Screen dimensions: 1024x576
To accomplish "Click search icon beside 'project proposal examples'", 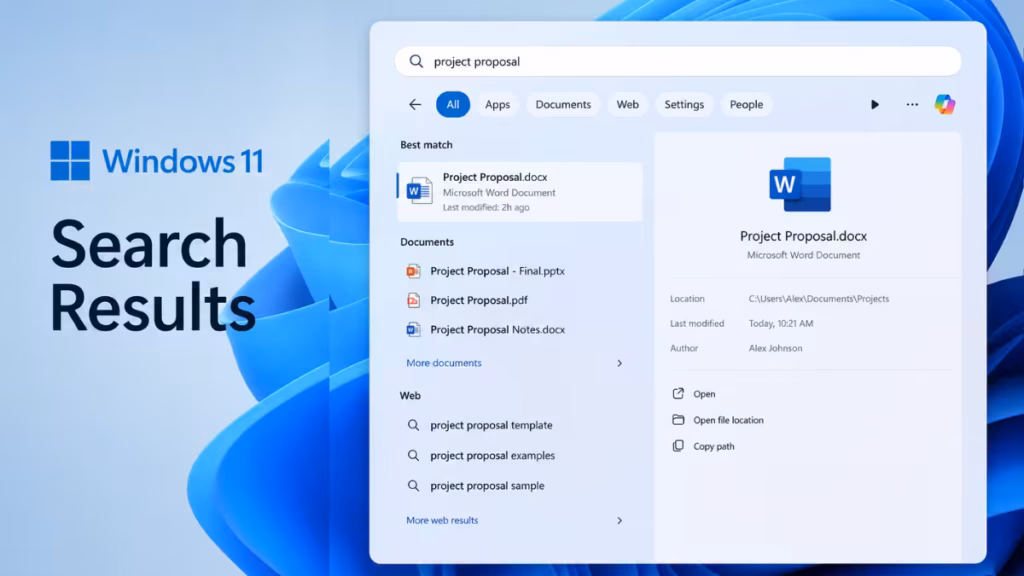I will coord(413,455).
